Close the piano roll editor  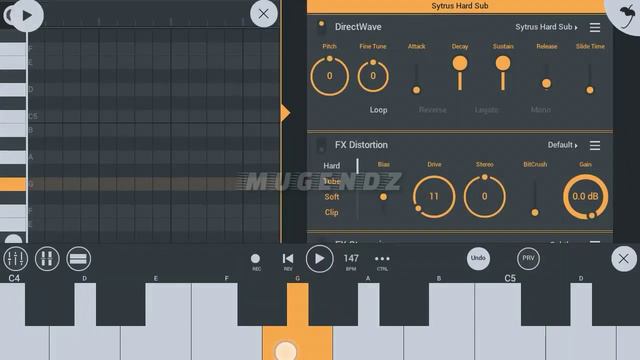click(264, 14)
